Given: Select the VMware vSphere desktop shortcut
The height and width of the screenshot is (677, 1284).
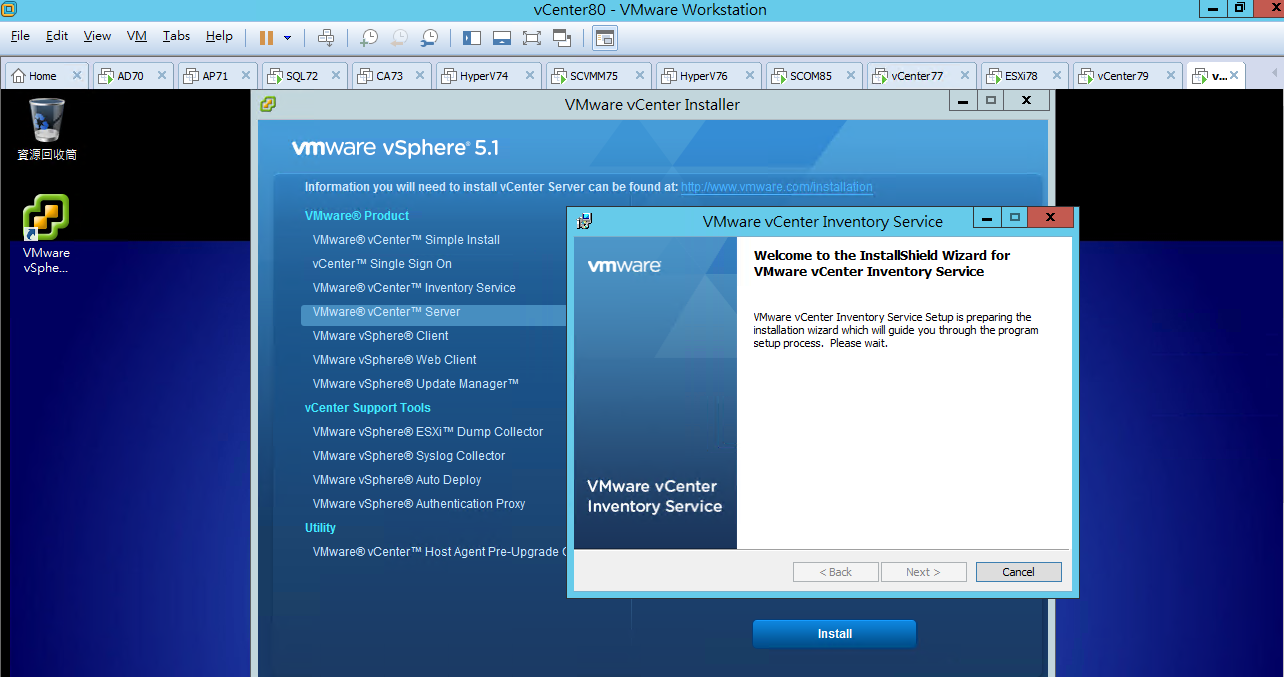Looking at the screenshot, I should pyautogui.click(x=46, y=233).
